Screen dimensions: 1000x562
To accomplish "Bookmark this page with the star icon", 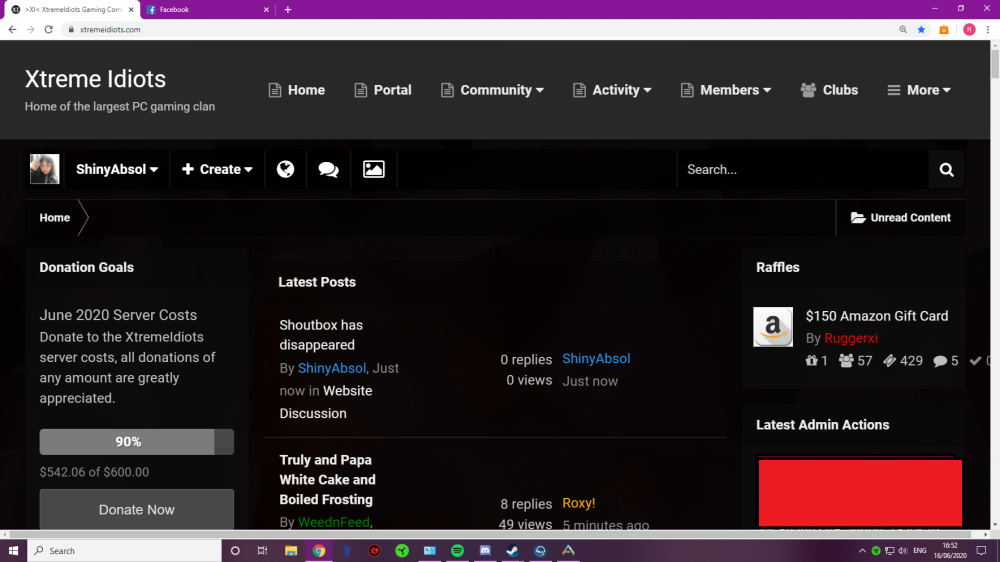I will click(921, 30).
